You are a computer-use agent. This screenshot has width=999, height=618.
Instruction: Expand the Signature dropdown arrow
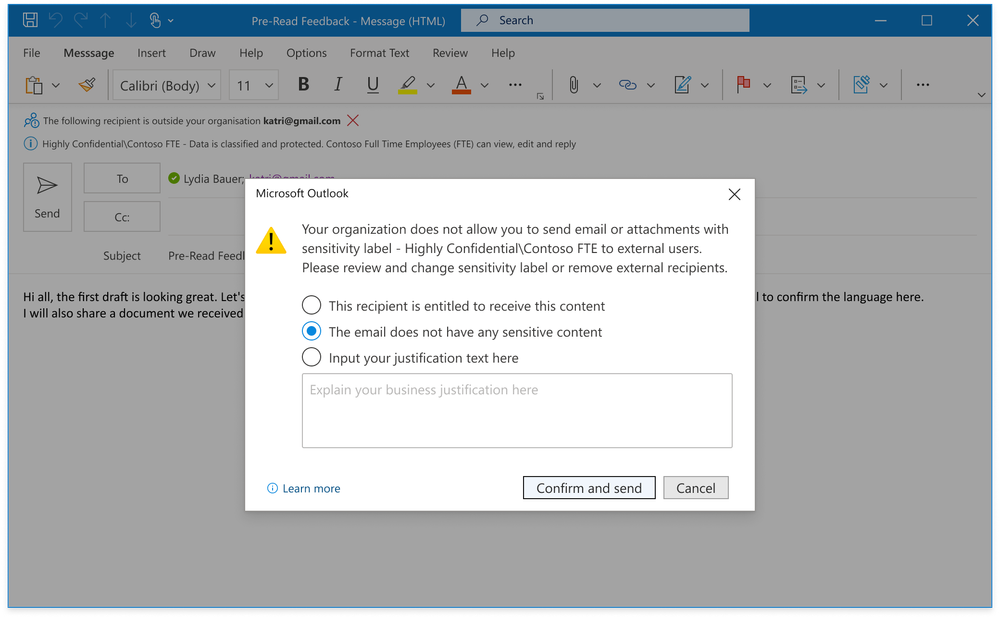[x=705, y=85]
